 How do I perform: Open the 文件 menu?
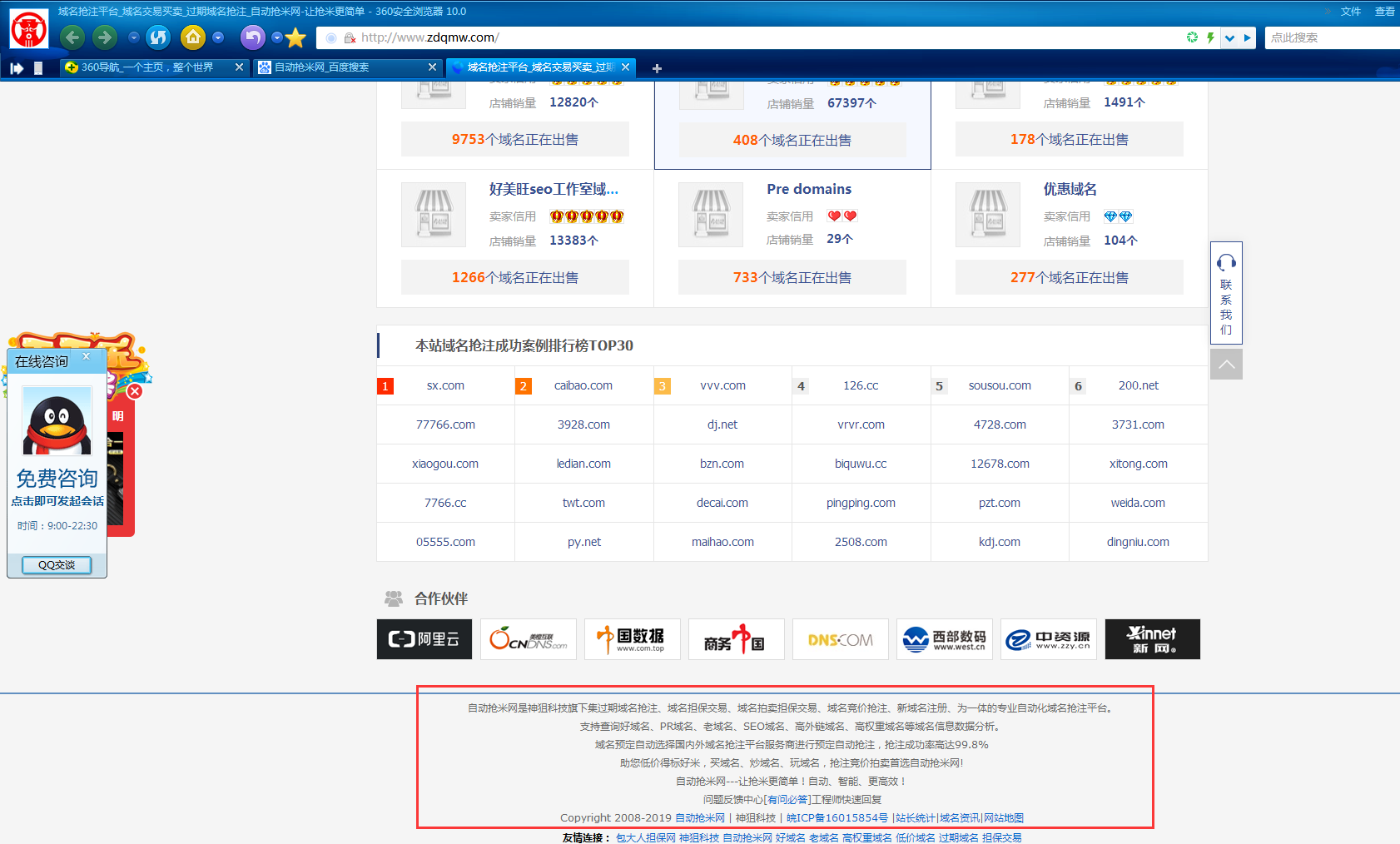(x=1350, y=12)
